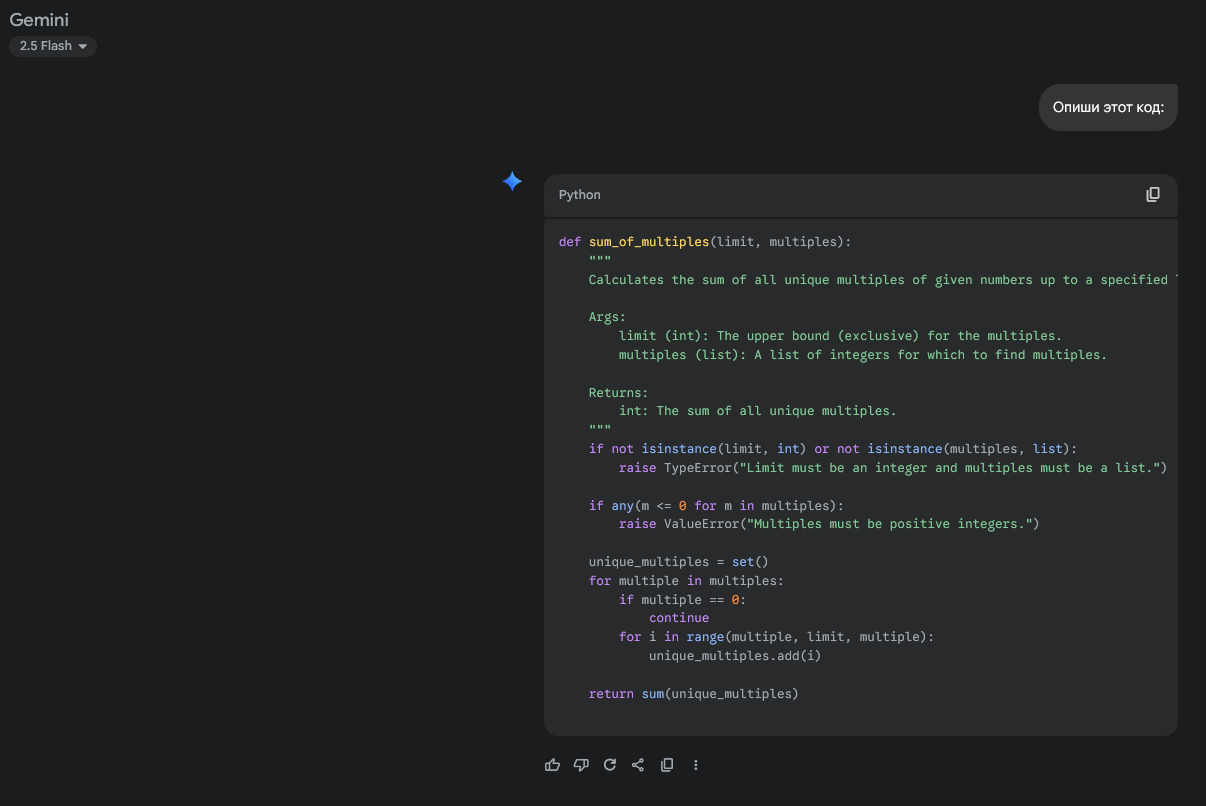Click 'unique_multiples = set()' in the code
The height and width of the screenshot is (806, 1206).
[678, 562]
